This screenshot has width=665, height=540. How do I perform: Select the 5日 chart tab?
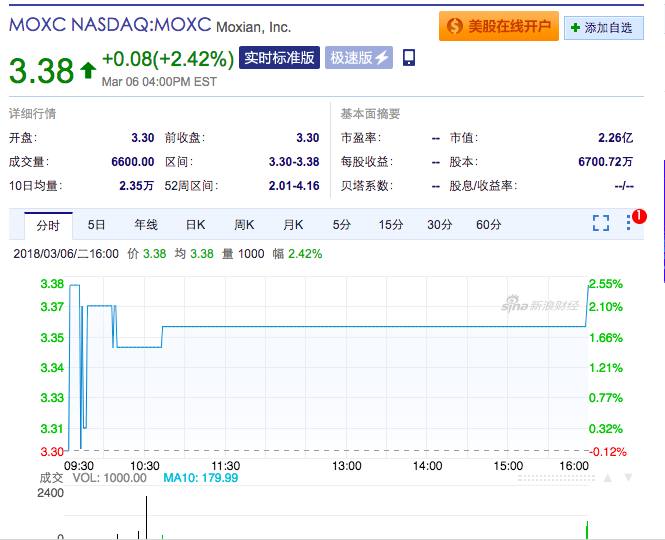pos(96,225)
